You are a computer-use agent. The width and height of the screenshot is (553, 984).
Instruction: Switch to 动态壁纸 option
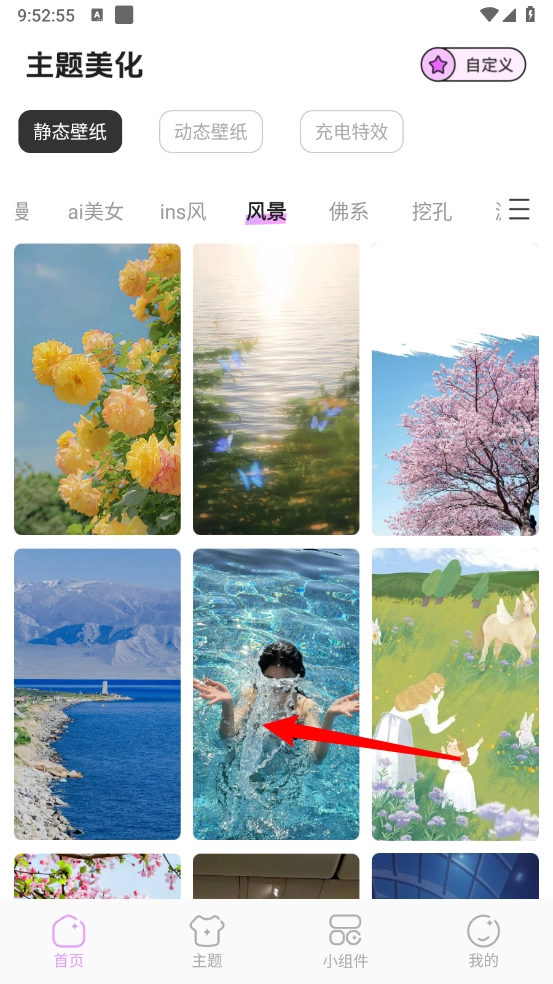click(211, 132)
